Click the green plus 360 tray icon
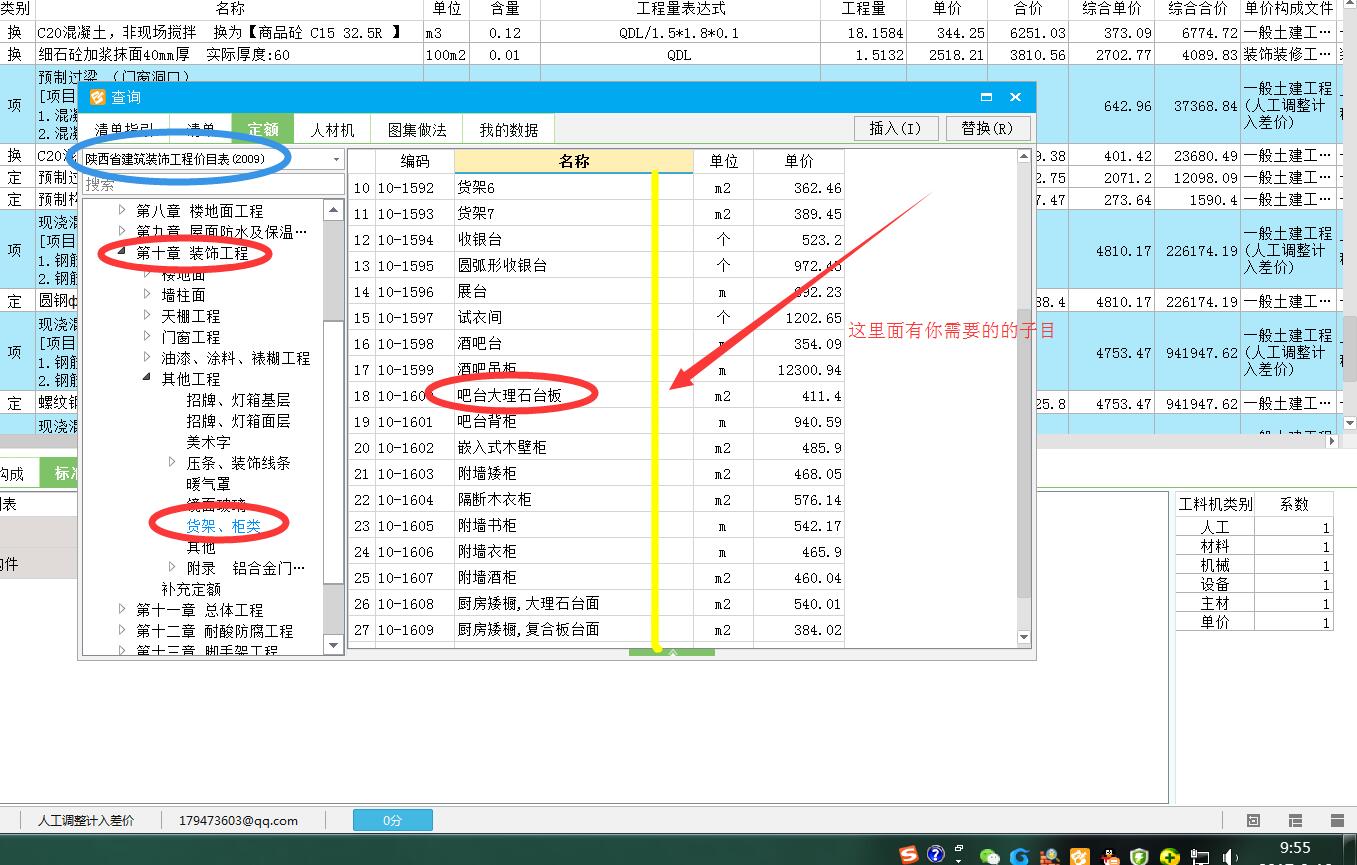This screenshot has width=1357, height=865. coord(1170,857)
